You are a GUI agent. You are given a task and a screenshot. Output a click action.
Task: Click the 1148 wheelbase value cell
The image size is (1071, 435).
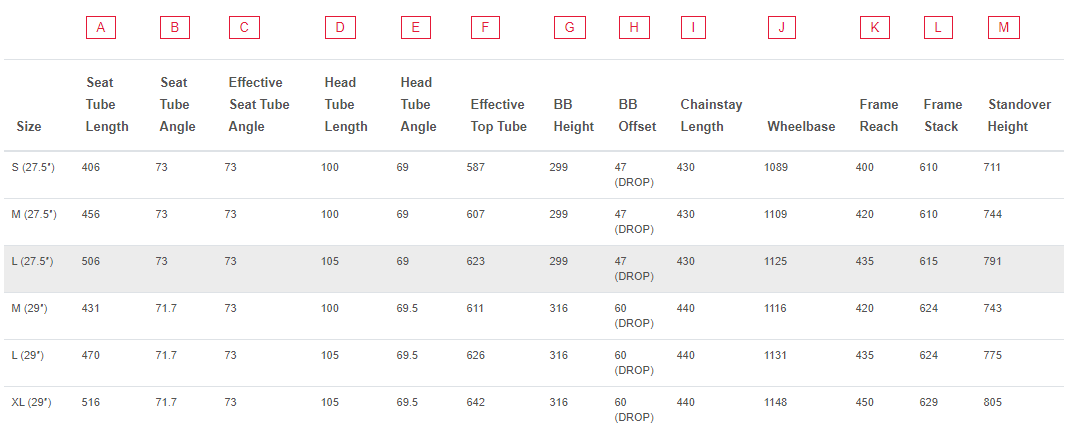pyautogui.click(x=775, y=403)
